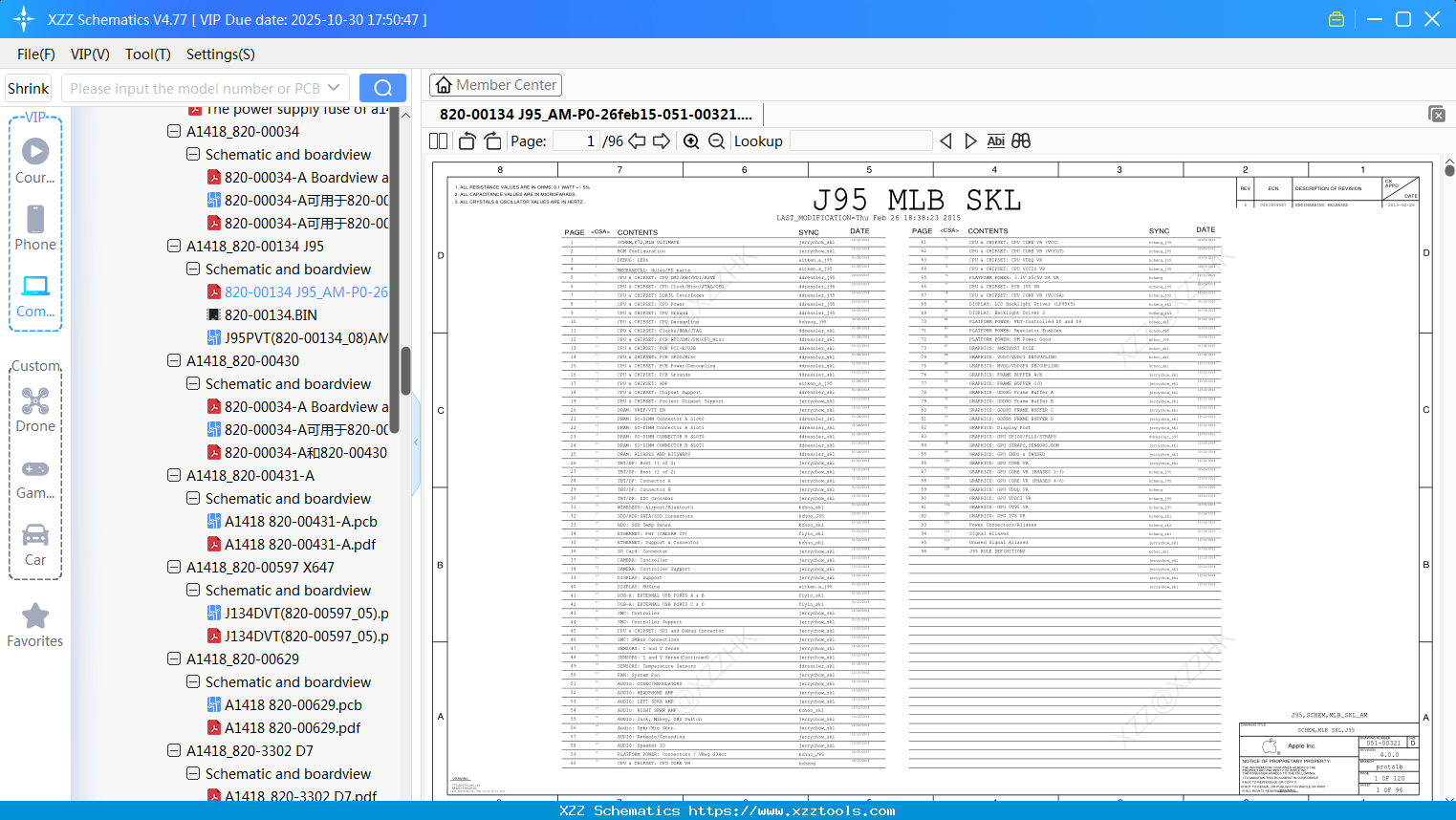Rotate the page counterclockwise
The height and width of the screenshot is (820, 1456).
tap(467, 141)
